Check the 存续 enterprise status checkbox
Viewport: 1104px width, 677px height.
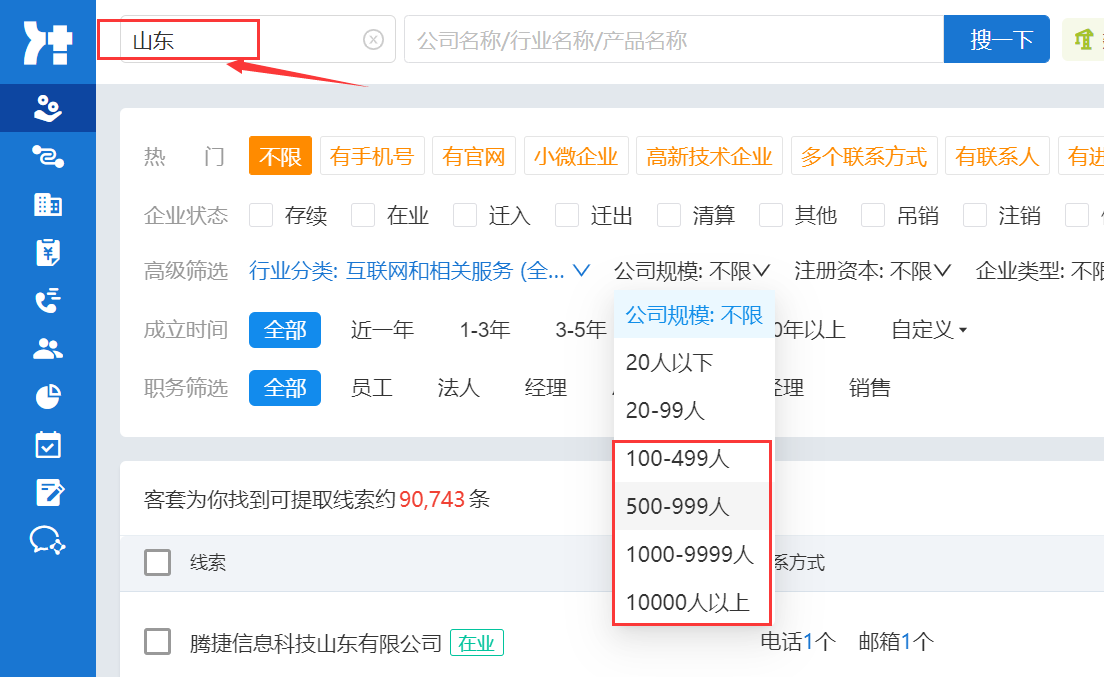(263, 215)
